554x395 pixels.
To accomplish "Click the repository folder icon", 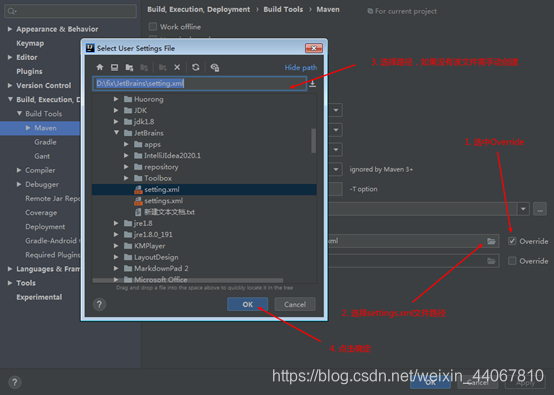I will tap(138, 167).
